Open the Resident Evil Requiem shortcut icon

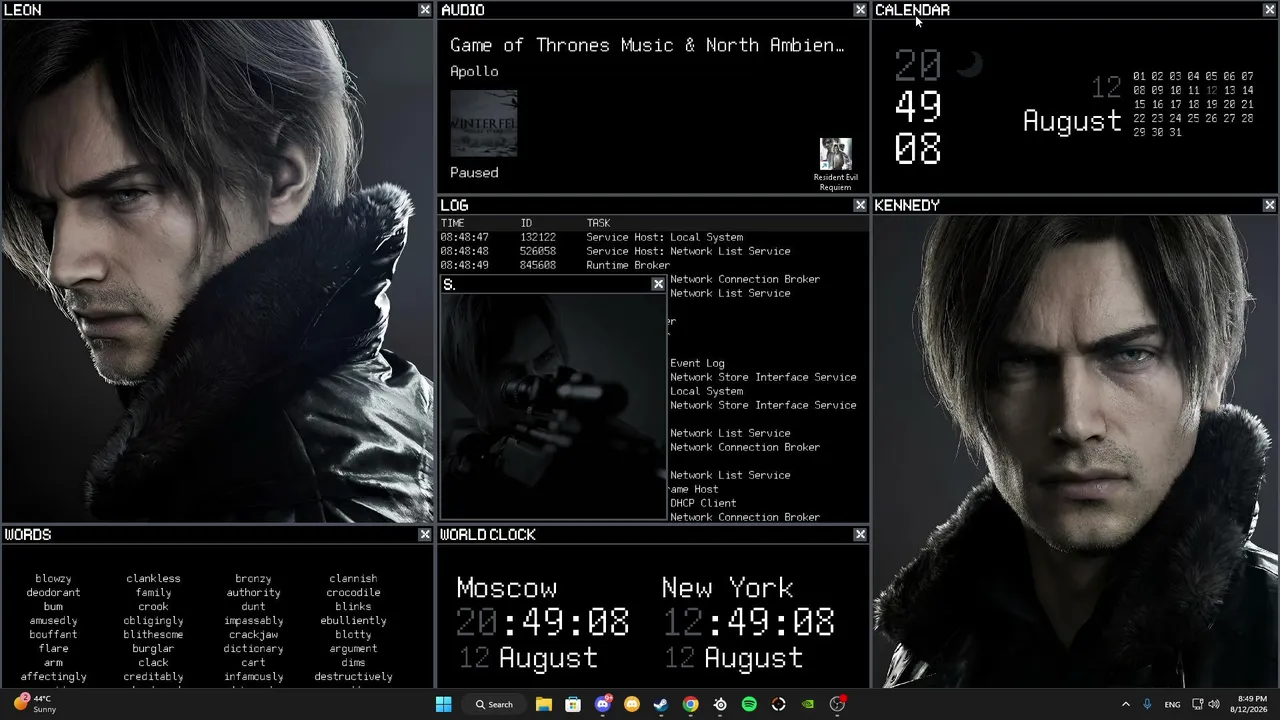click(x=835, y=165)
